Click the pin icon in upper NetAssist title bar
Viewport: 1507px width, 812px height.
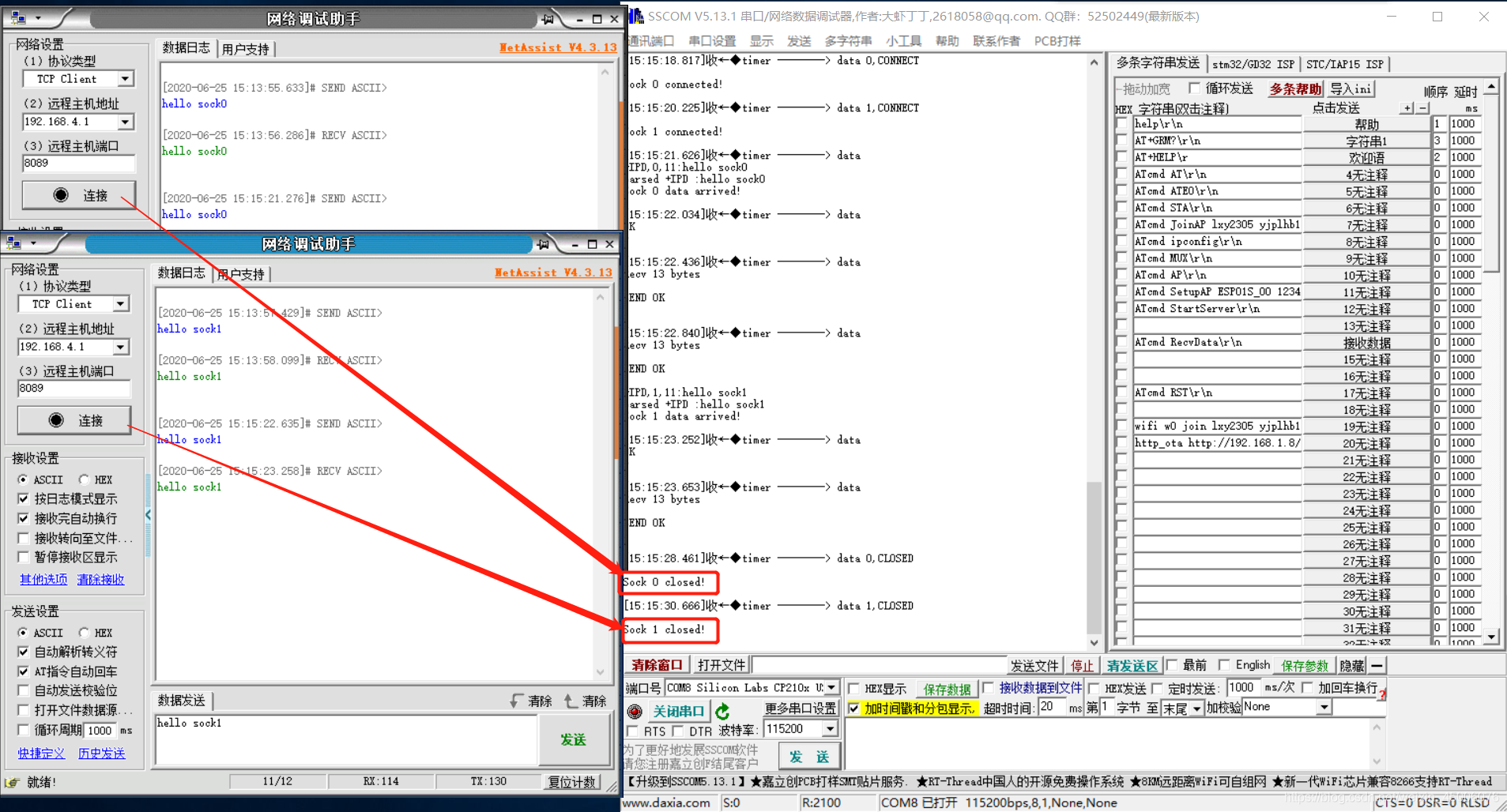coord(547,19)
